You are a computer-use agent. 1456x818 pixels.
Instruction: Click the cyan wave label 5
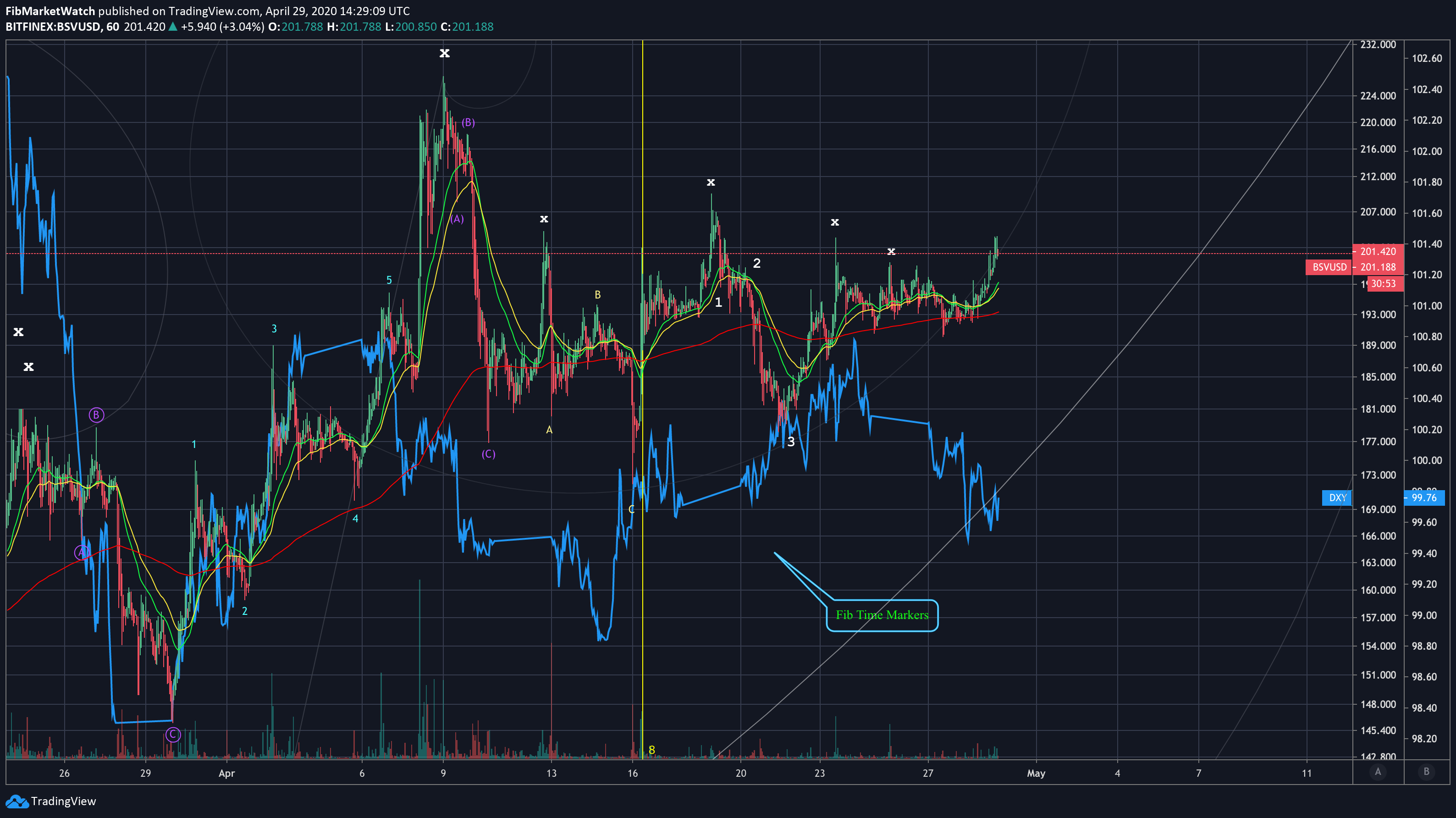point(389,281)
